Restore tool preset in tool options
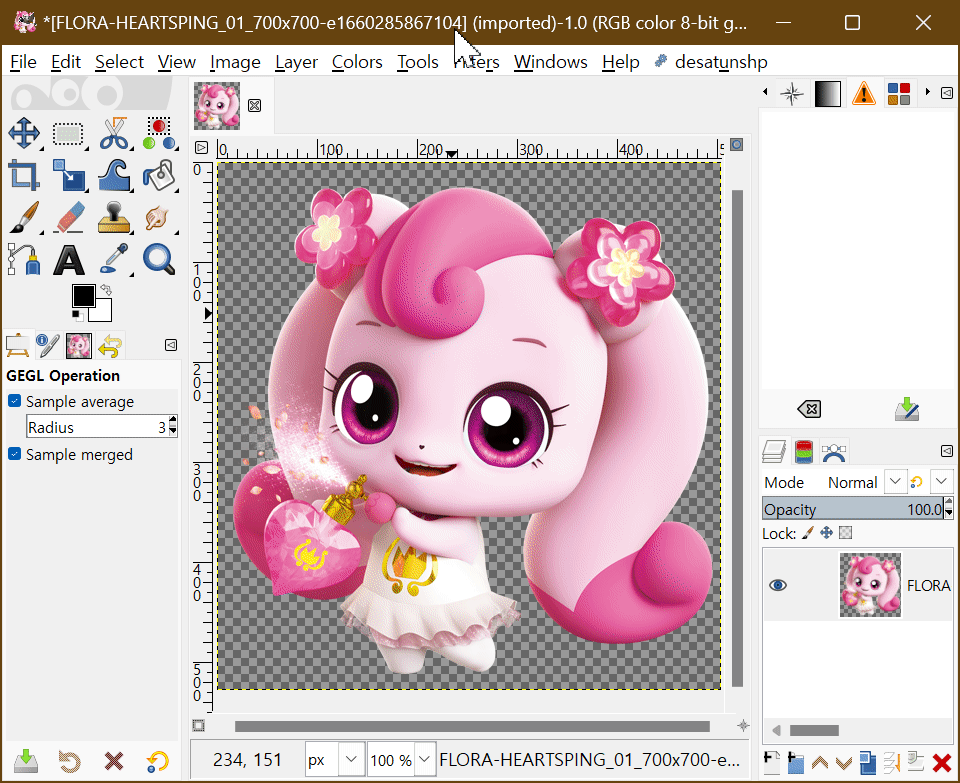The image size is (960, 783). click(69, 762)
